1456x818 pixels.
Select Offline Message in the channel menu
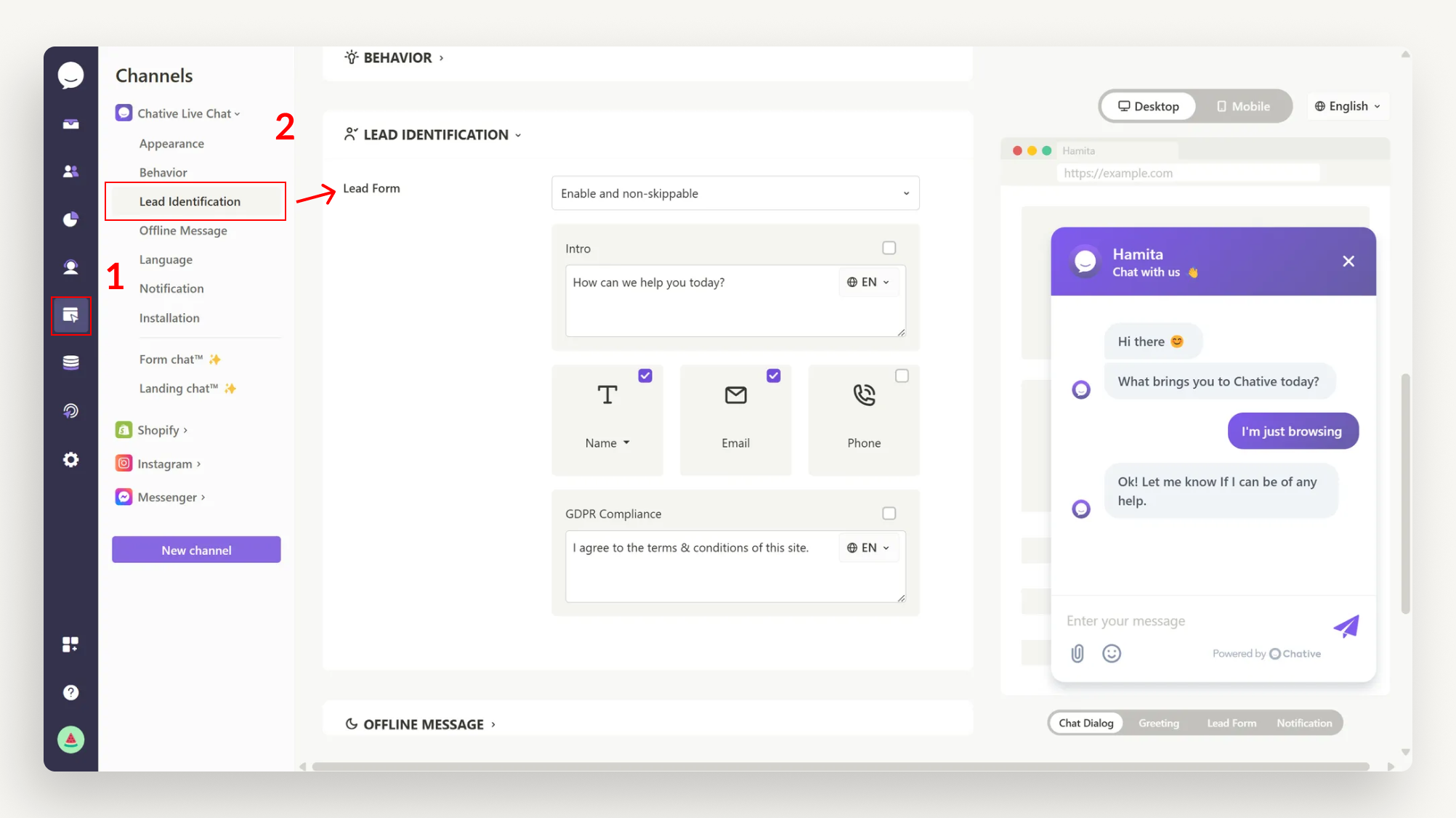[184, 230]
